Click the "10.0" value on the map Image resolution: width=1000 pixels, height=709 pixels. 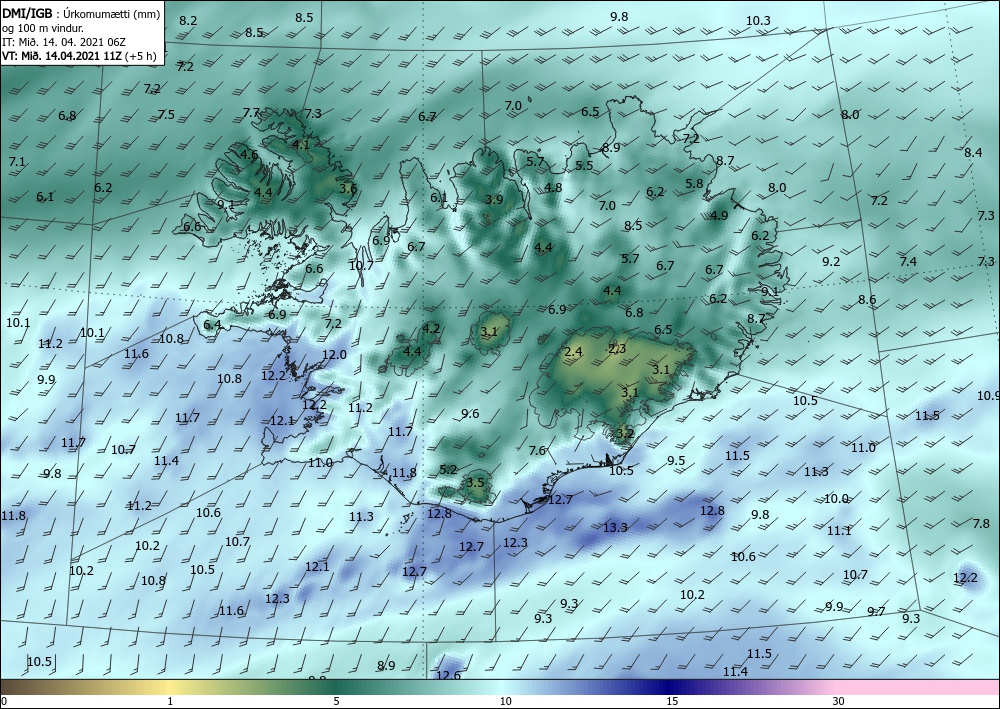click(x=836, y=499)
